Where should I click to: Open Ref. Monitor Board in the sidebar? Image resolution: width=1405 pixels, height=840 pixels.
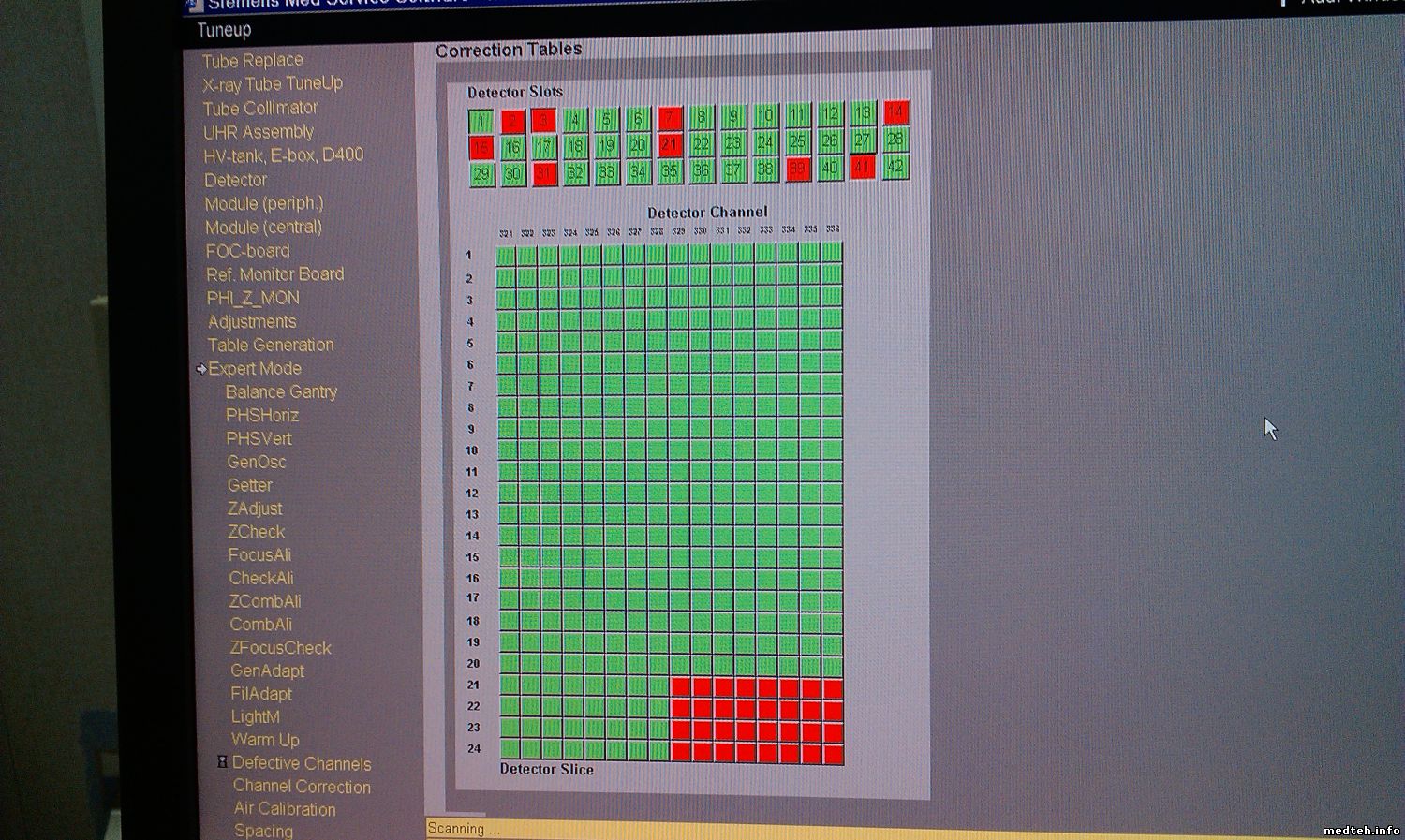click(274, 274)
